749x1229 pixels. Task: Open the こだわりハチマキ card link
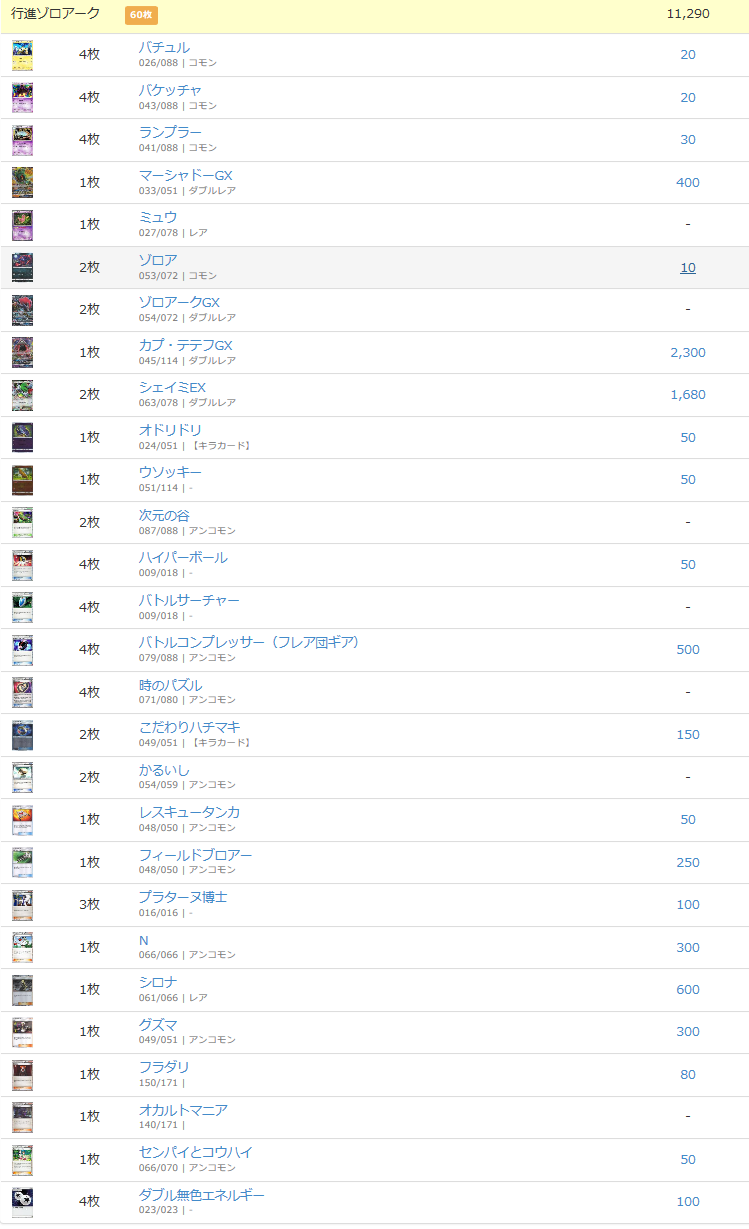(x=189, y=727)
